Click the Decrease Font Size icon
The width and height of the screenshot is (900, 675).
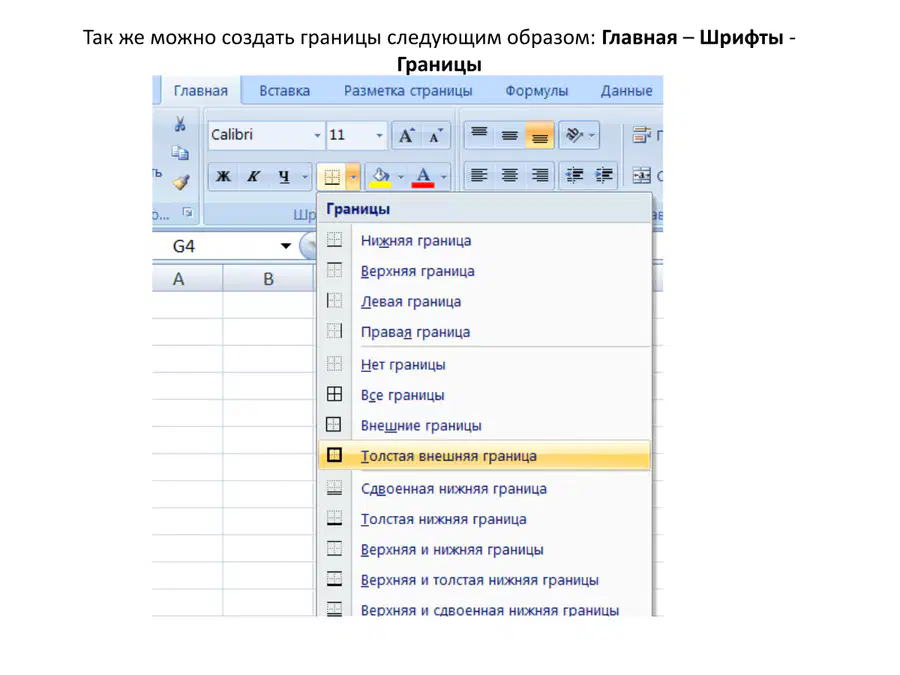click(436, 136)
